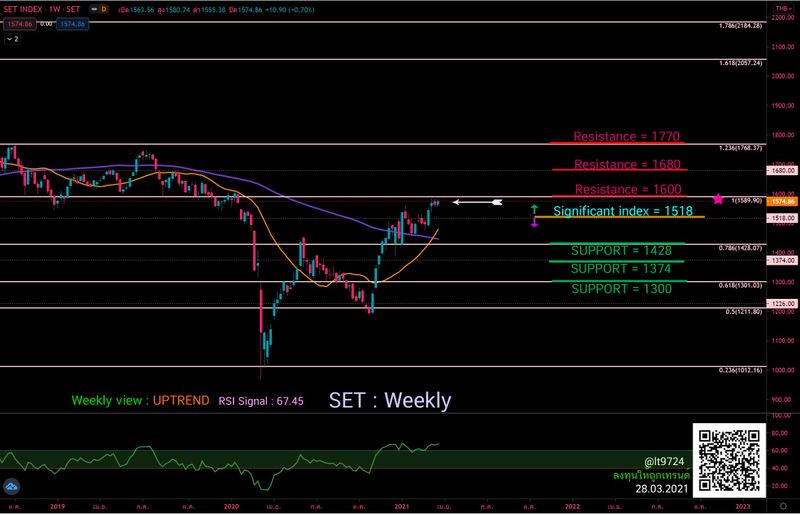The image size is (800, 515).
Task: Click the chart settings gear icon
Action: pos(783,506)
